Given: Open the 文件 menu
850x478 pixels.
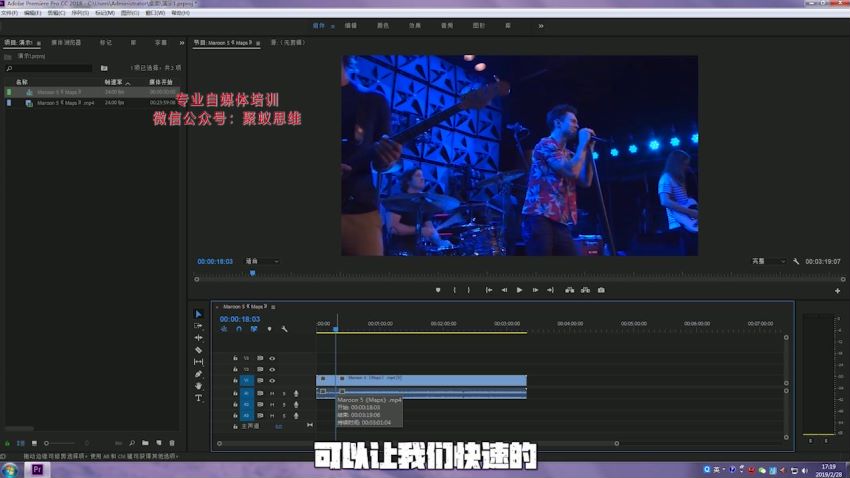Looking at the screenshot, I should (9, 12).
